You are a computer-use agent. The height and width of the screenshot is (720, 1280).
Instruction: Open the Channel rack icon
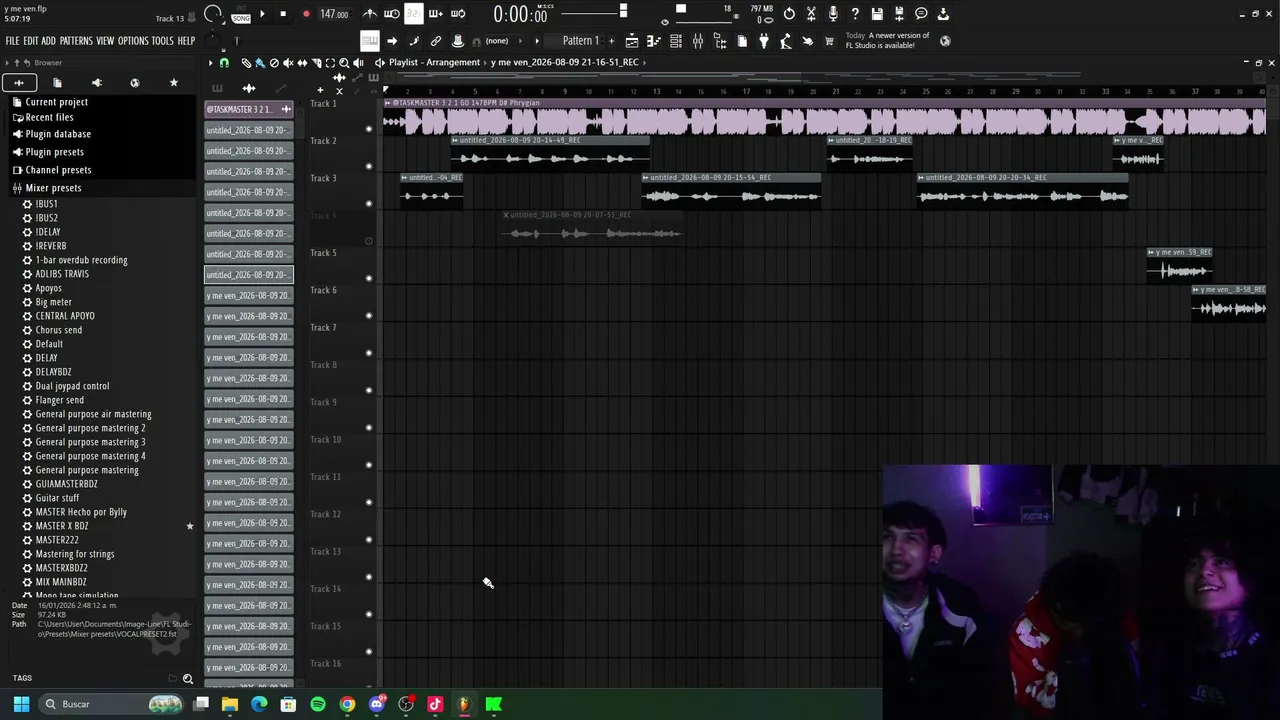coord(676,41)
